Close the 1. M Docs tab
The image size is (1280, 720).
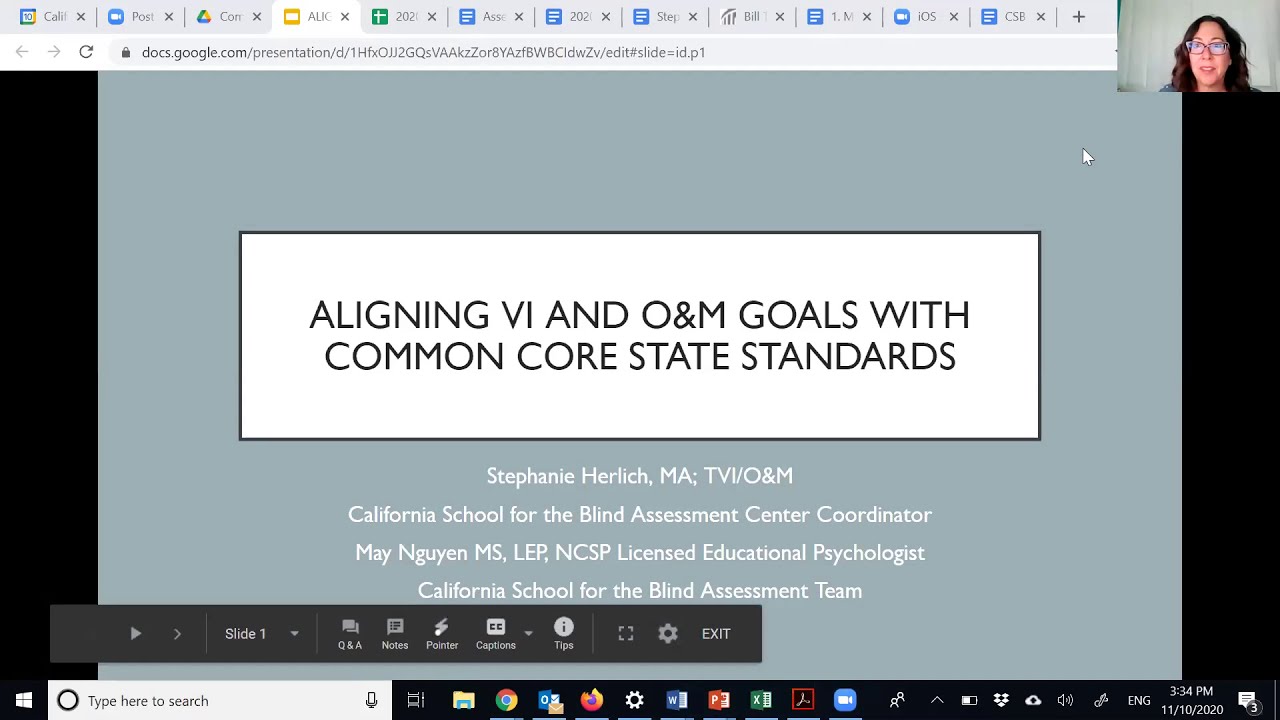tap(867, 17)
